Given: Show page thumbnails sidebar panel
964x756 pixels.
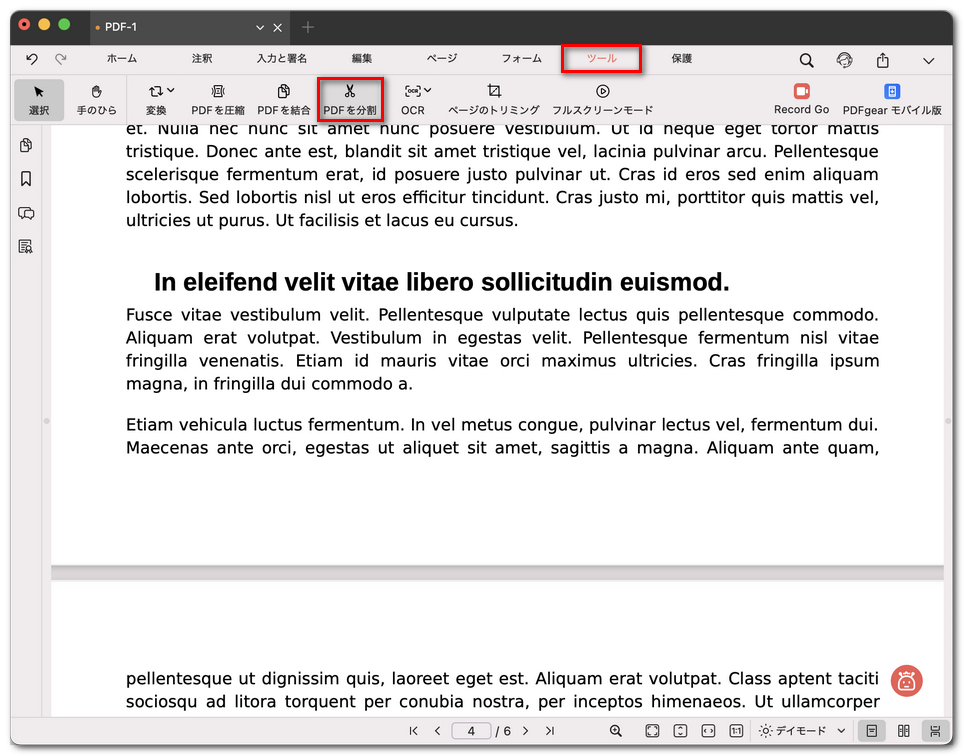Looking at the screenshot, I should 26,145.
